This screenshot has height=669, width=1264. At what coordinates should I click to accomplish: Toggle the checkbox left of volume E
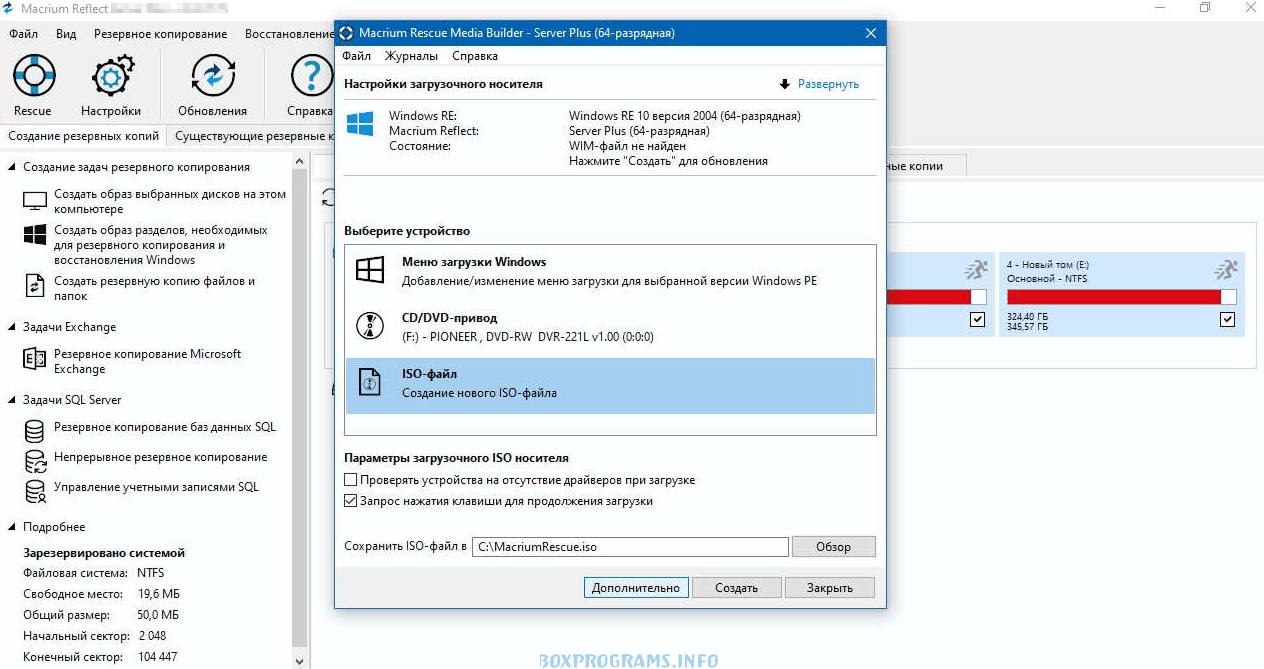977,320
